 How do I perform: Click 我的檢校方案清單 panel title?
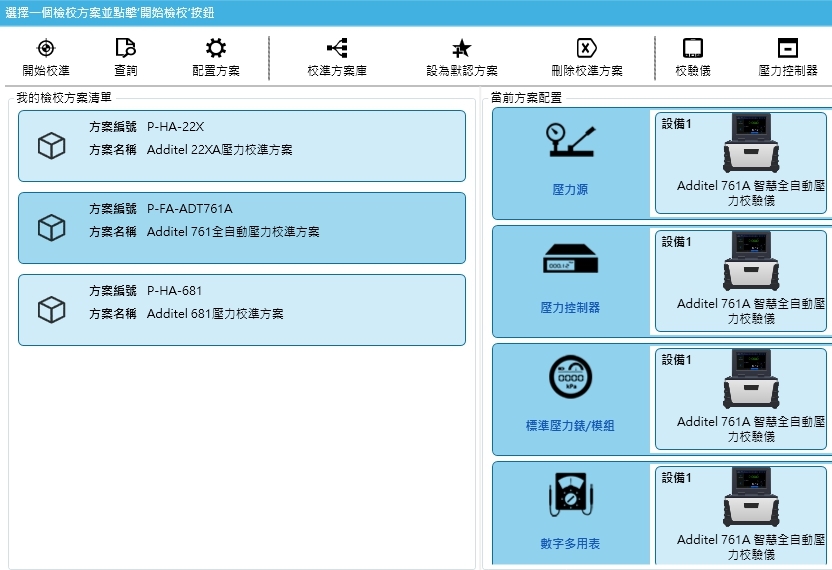(x=64, y=98)
